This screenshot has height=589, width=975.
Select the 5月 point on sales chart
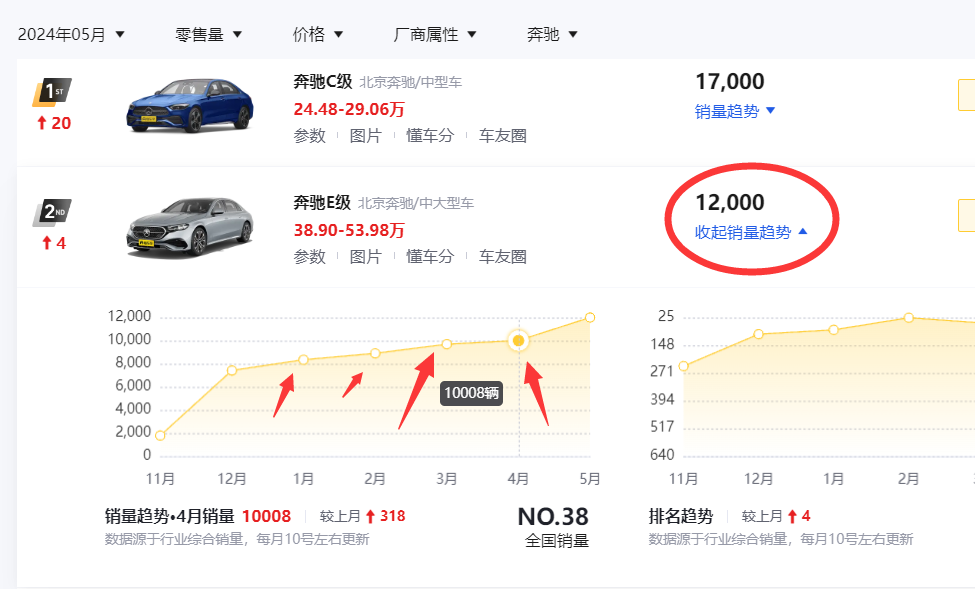tap(589, 317)
